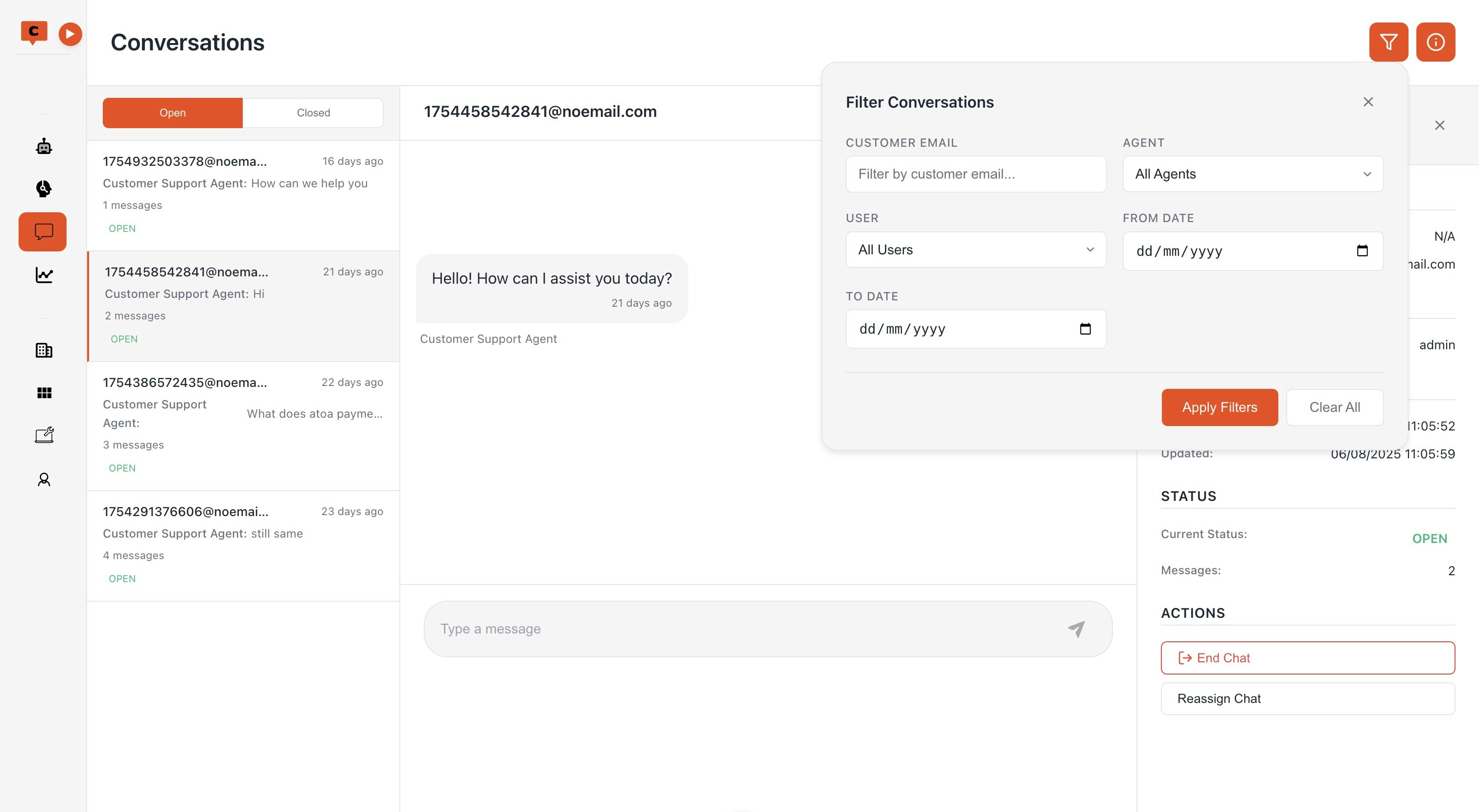Open the info icon in the top-right corner
The width and height of the screenshot is (1479, 812).
click(1436, 42)
